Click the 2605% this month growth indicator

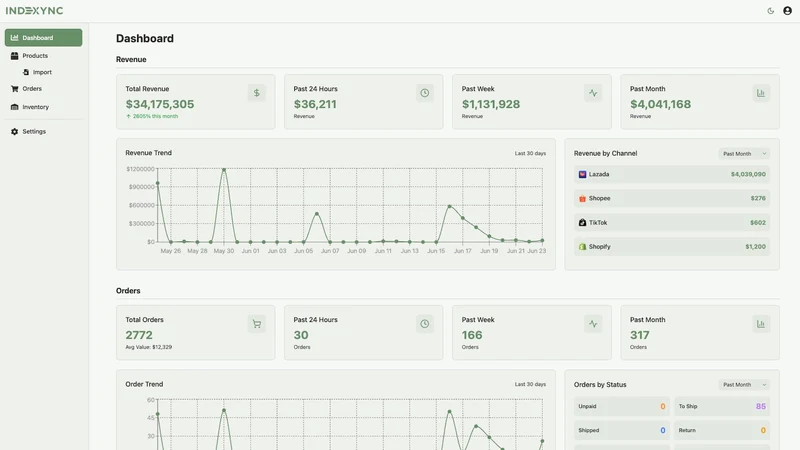(152, 116)
